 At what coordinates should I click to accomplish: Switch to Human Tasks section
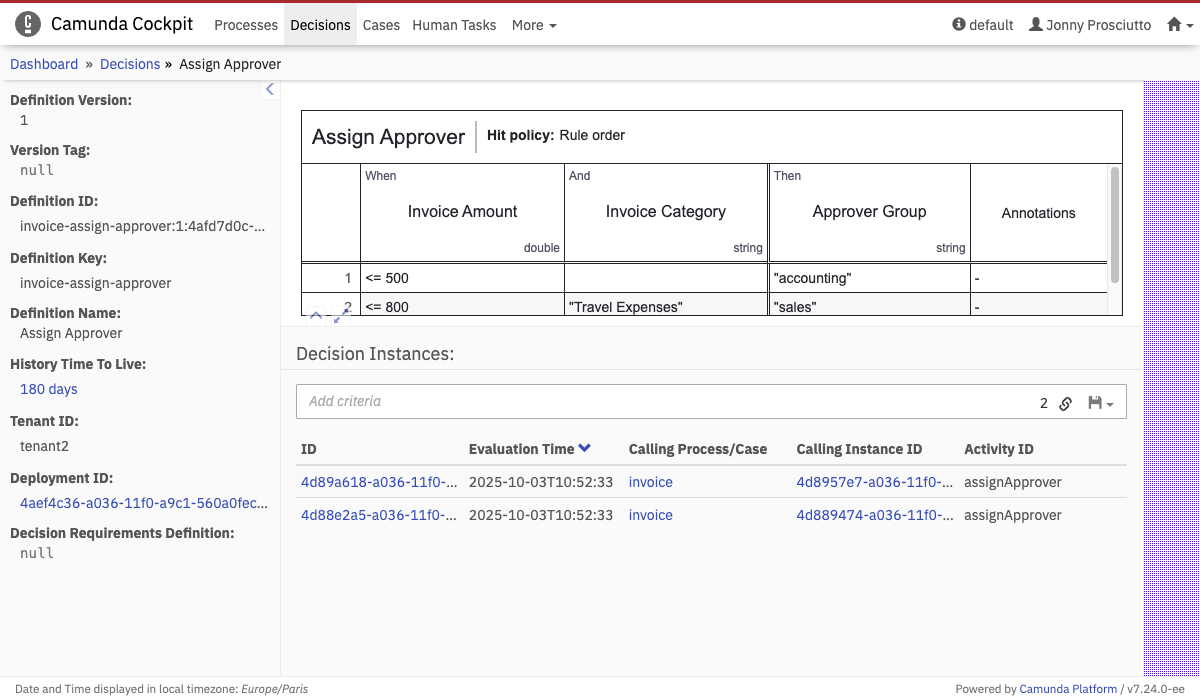coord(454,25)
